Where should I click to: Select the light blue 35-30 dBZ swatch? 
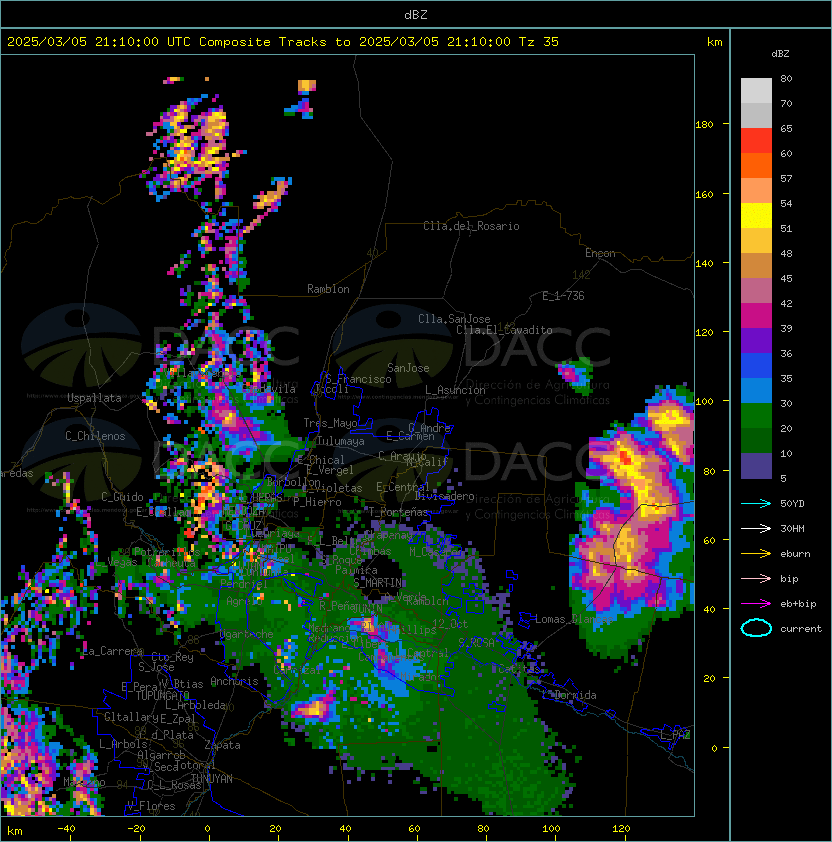756,390
